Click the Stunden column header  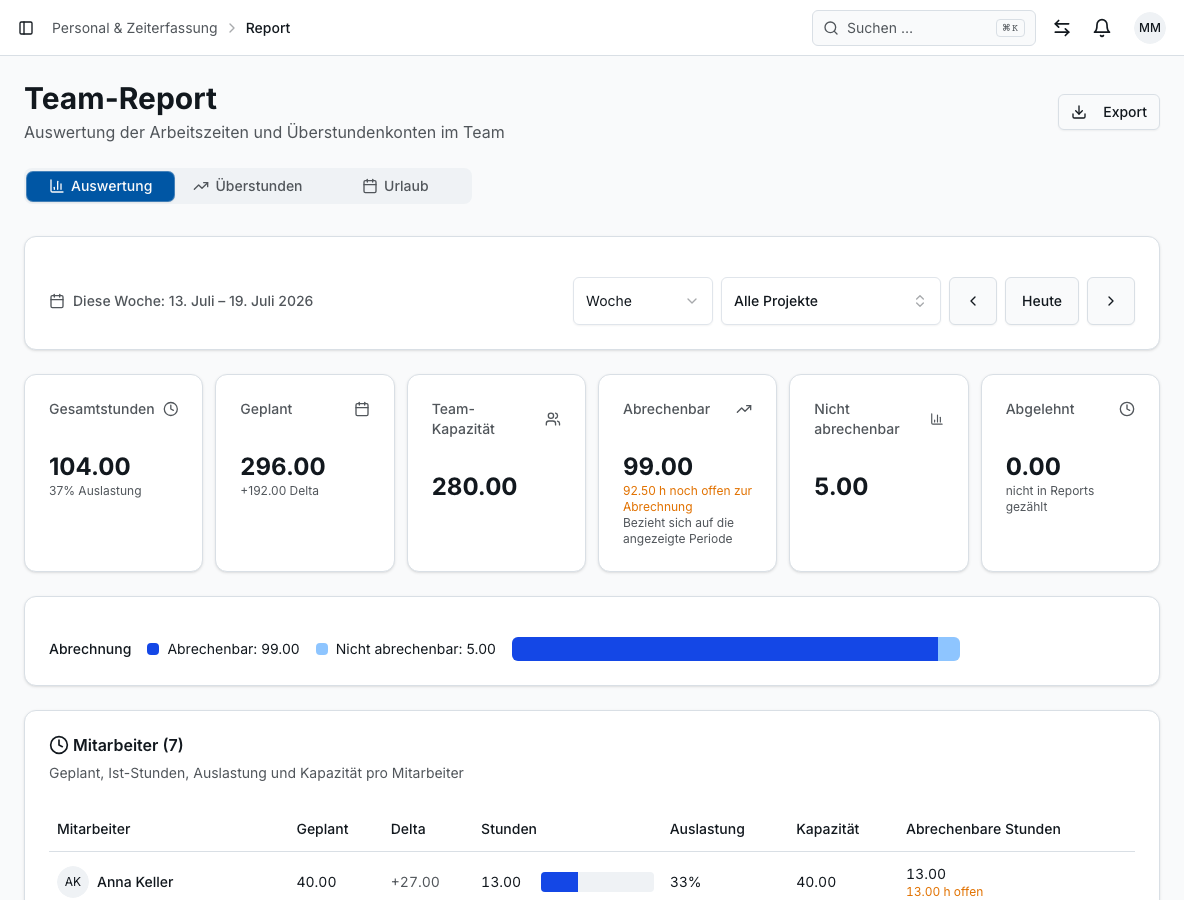(x=509, y=829)
